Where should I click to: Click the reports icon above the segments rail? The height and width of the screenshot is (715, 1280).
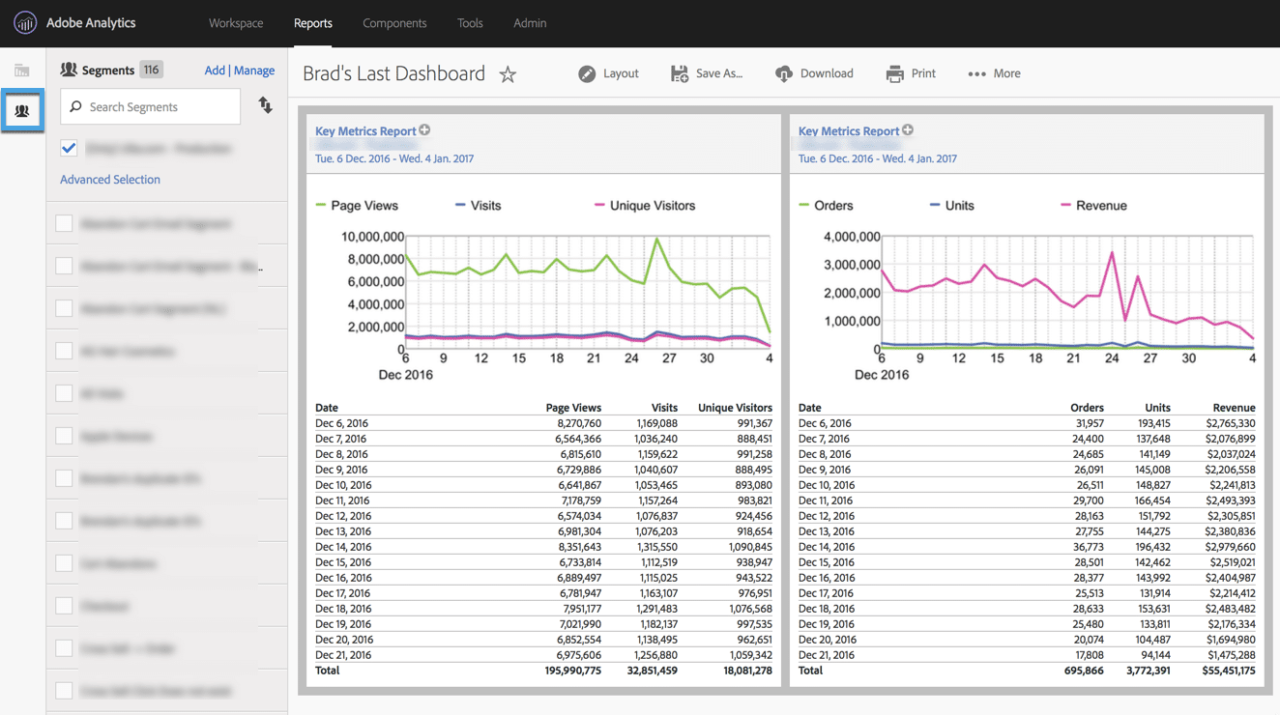[22, 68]
